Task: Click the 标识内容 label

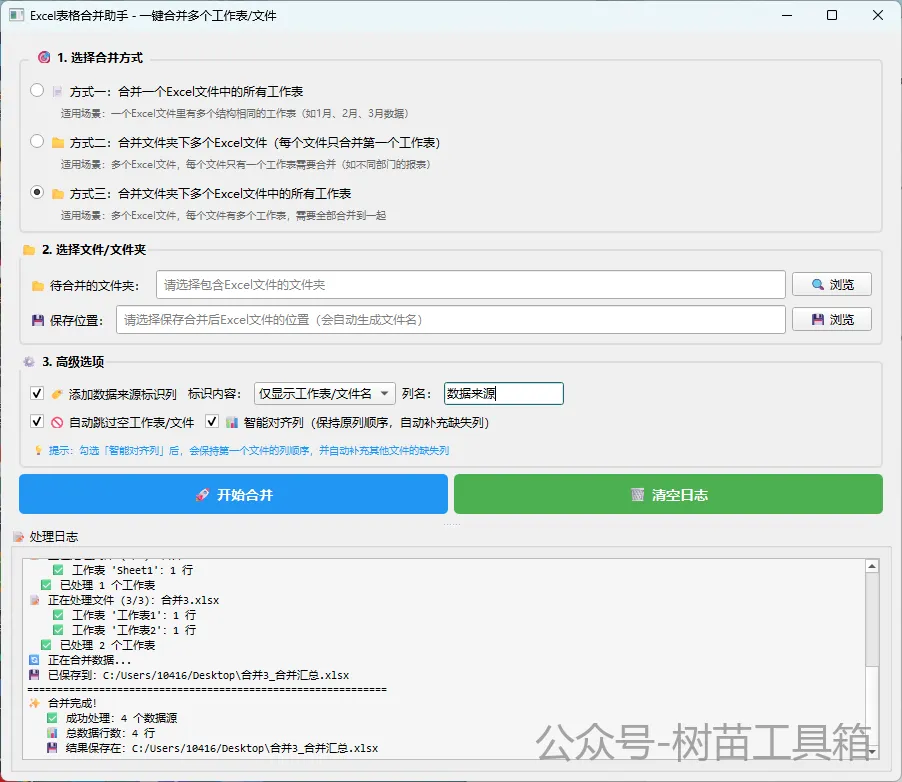Action: pyautogui.click(x=213, y=394)
